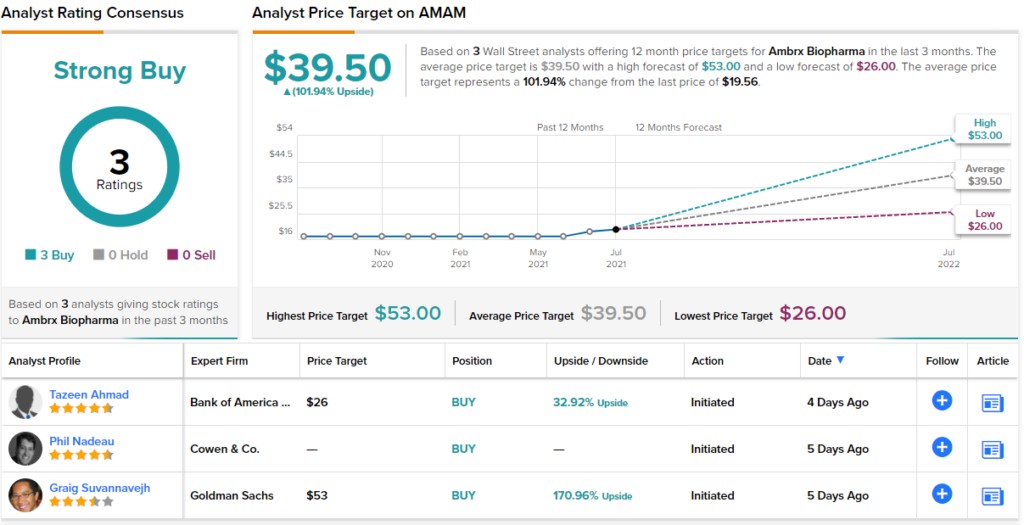Click Graig Suvannavejh's profile picture
The height and width of the screenshot is (525, 1024).
(x=25, y=495)
